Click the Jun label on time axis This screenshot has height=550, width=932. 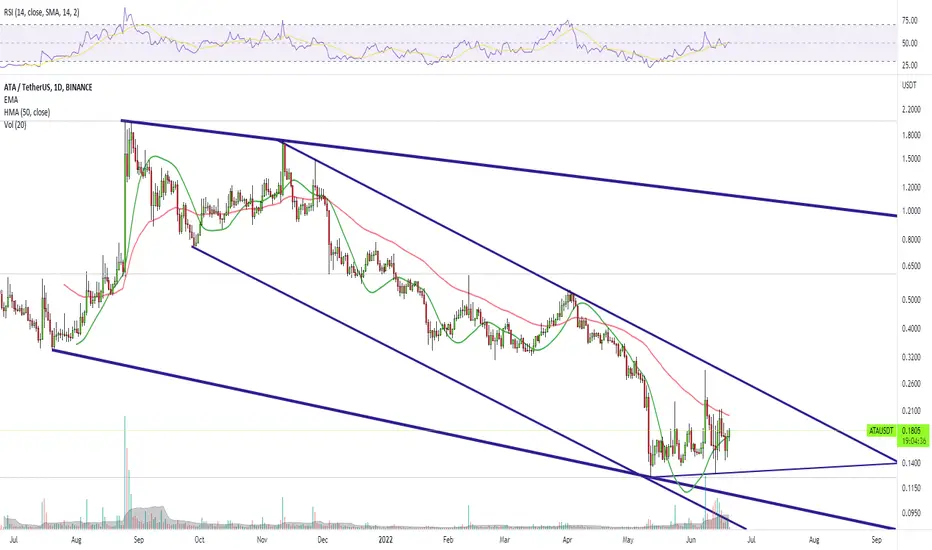tap(691, 540)
